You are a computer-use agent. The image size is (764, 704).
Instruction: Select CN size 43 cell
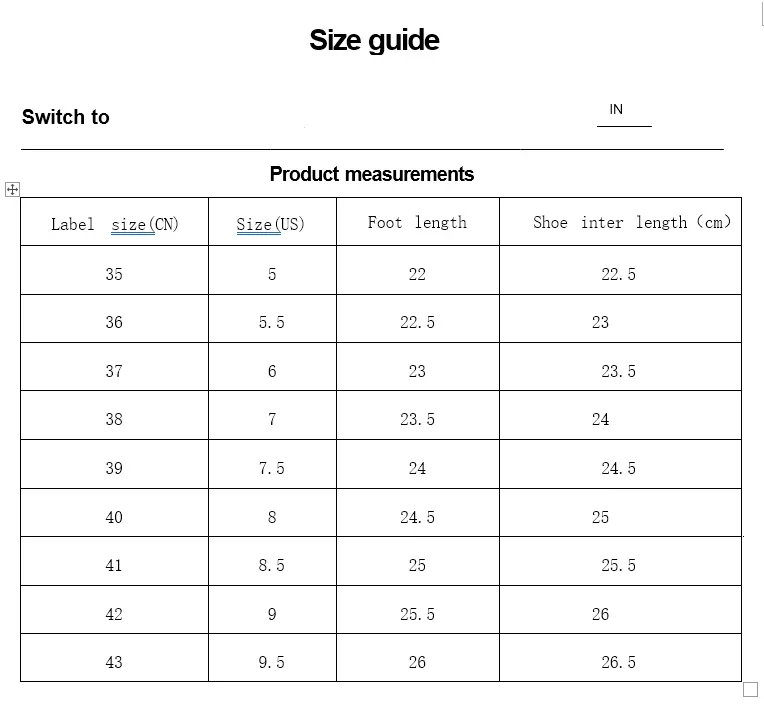pos(115,658)
